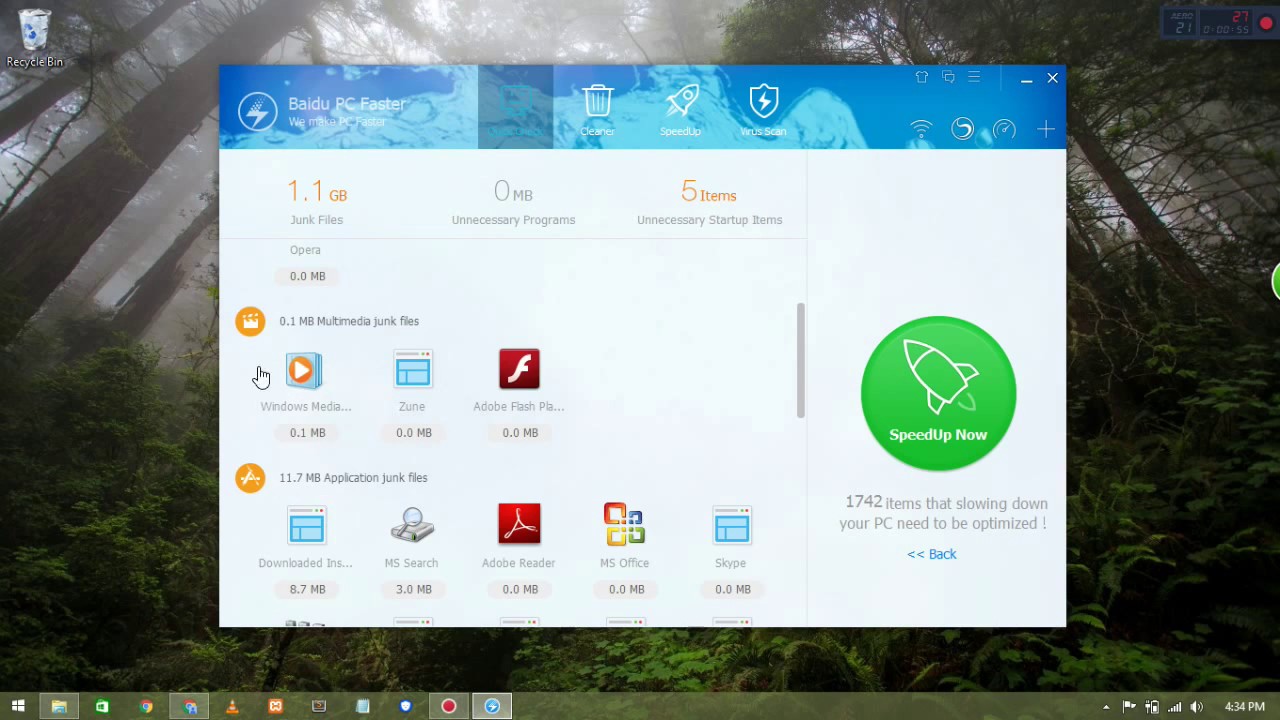1280x720 pixels.
Task: Click the Skype junk item icon
Action: [x=732, y=526]
